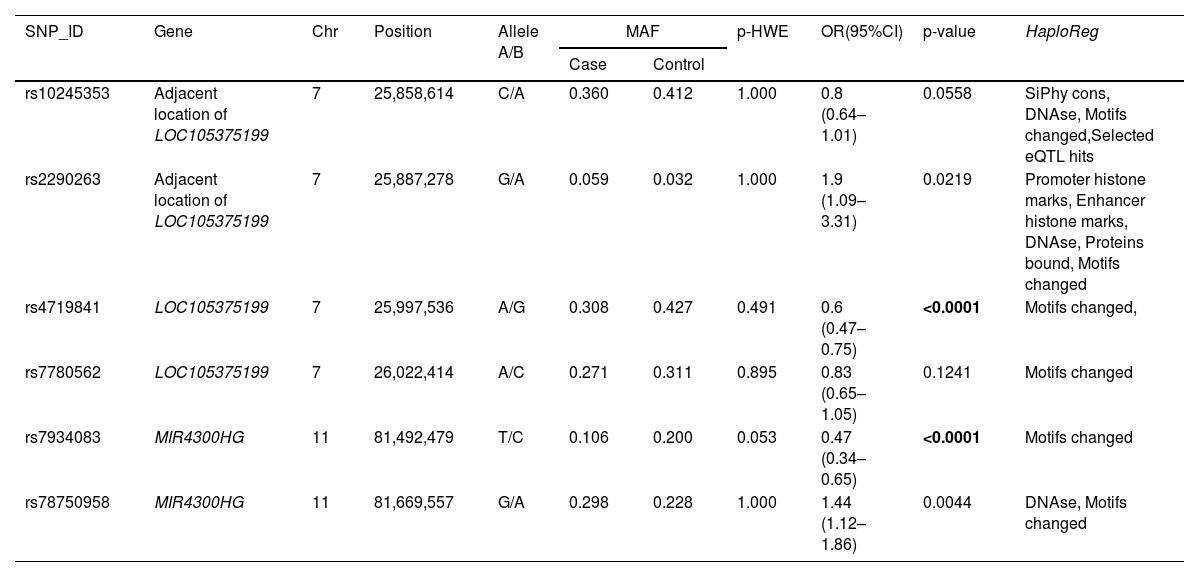
Task: Select the rs4719841 SNP cell
Action: pos(63,308)
